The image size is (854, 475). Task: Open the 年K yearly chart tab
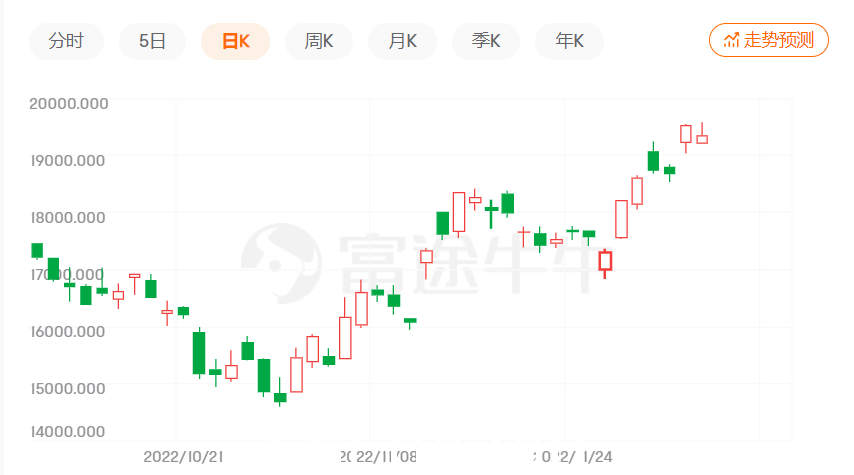[569, 41]
